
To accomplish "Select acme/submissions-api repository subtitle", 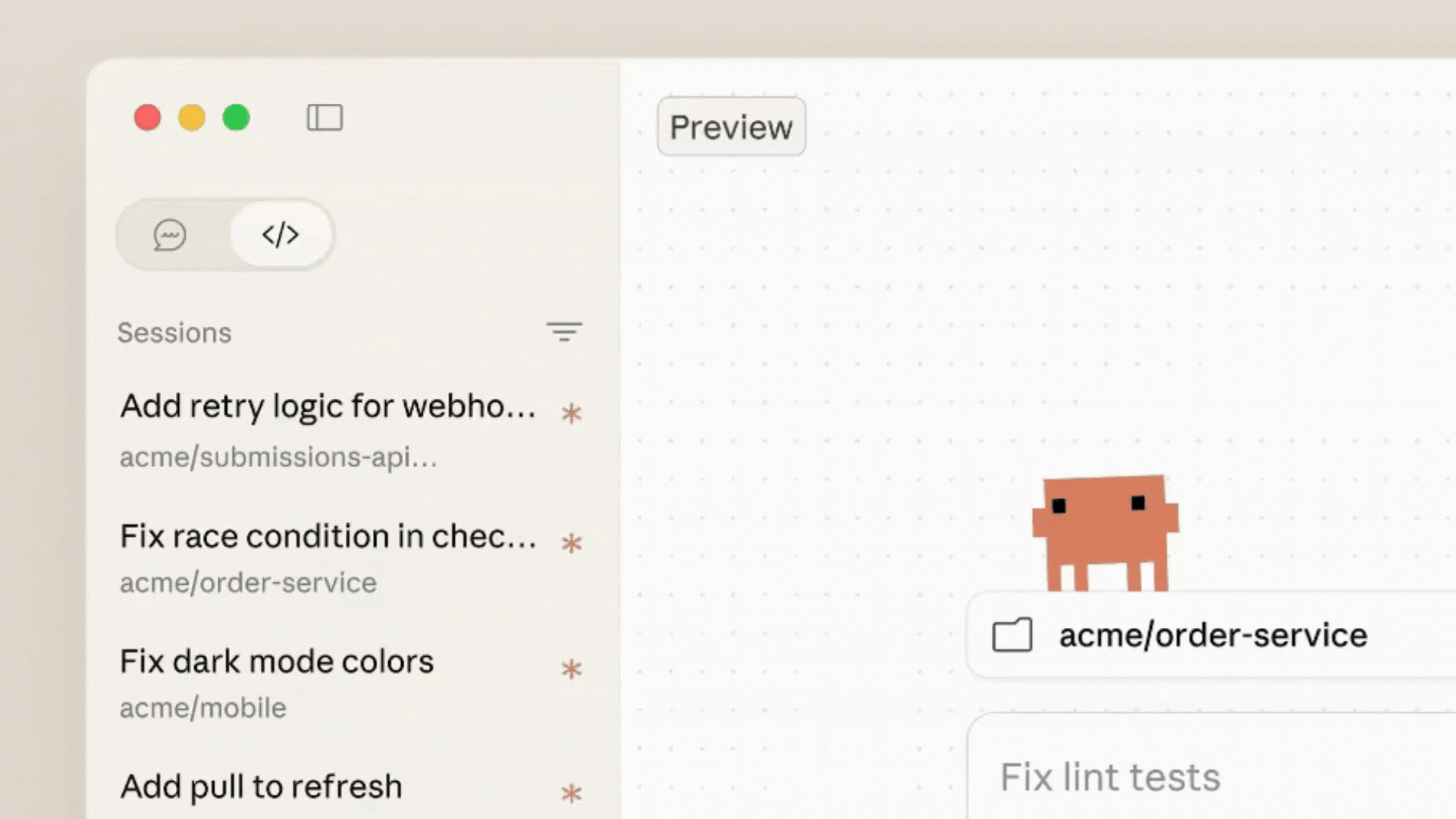I will 278,457.
